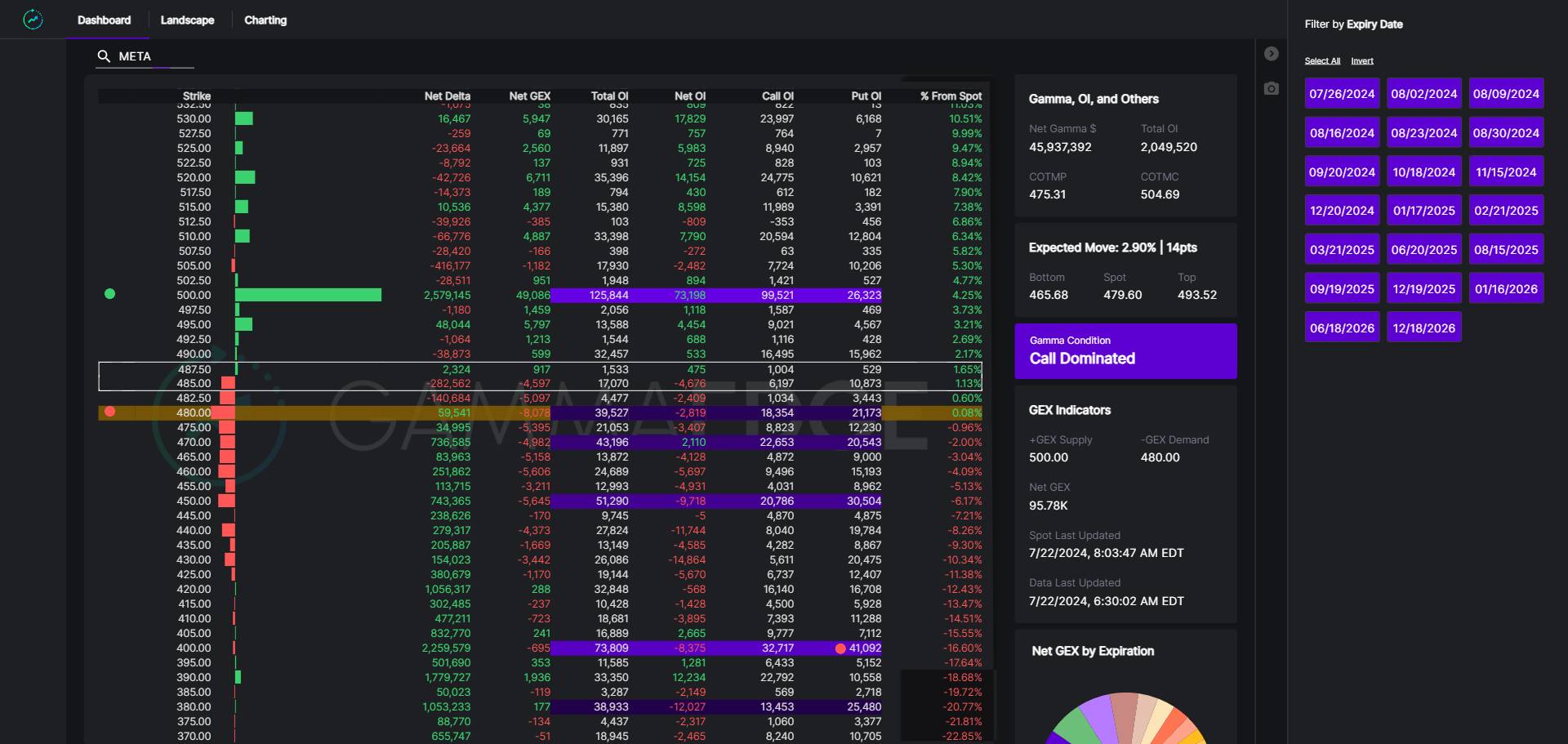Click the 73,809 Total OI cell
The width and height of the screenshot is (1568, 744).
click(x=611, y=648)
